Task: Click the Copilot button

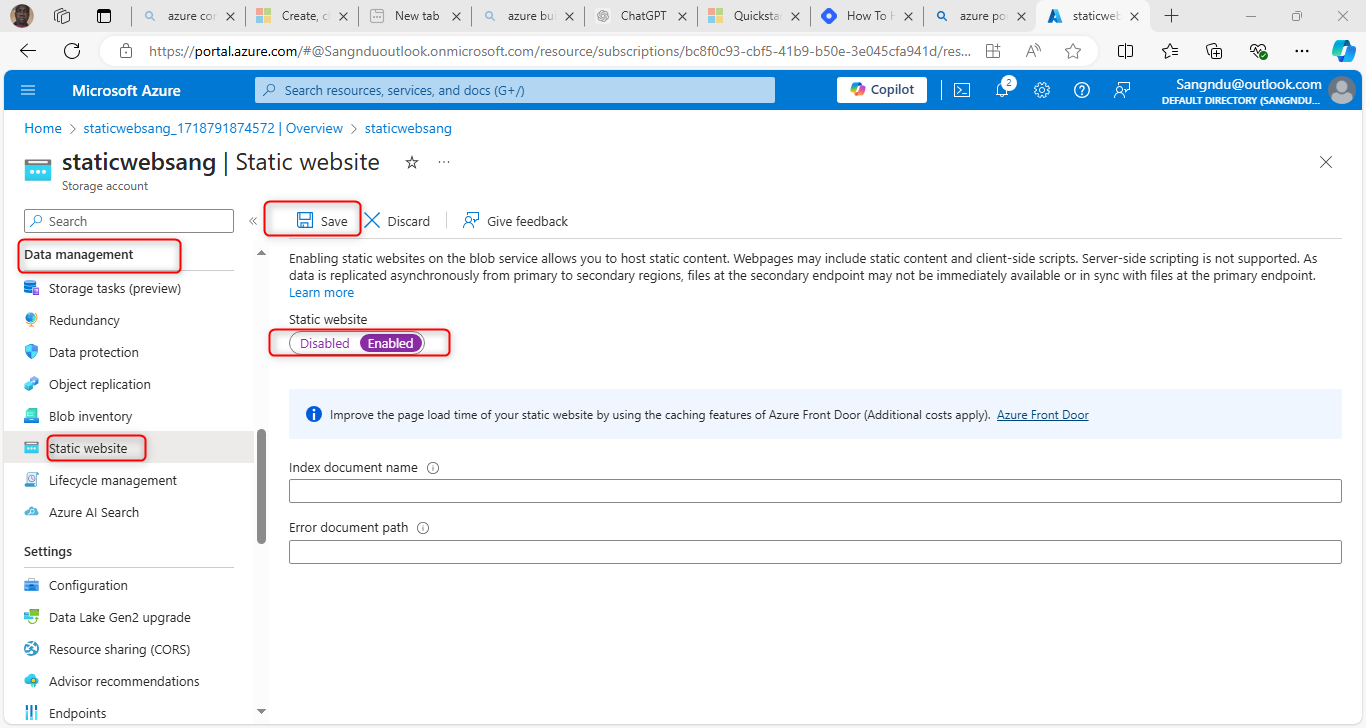Action: coord(882,90)
